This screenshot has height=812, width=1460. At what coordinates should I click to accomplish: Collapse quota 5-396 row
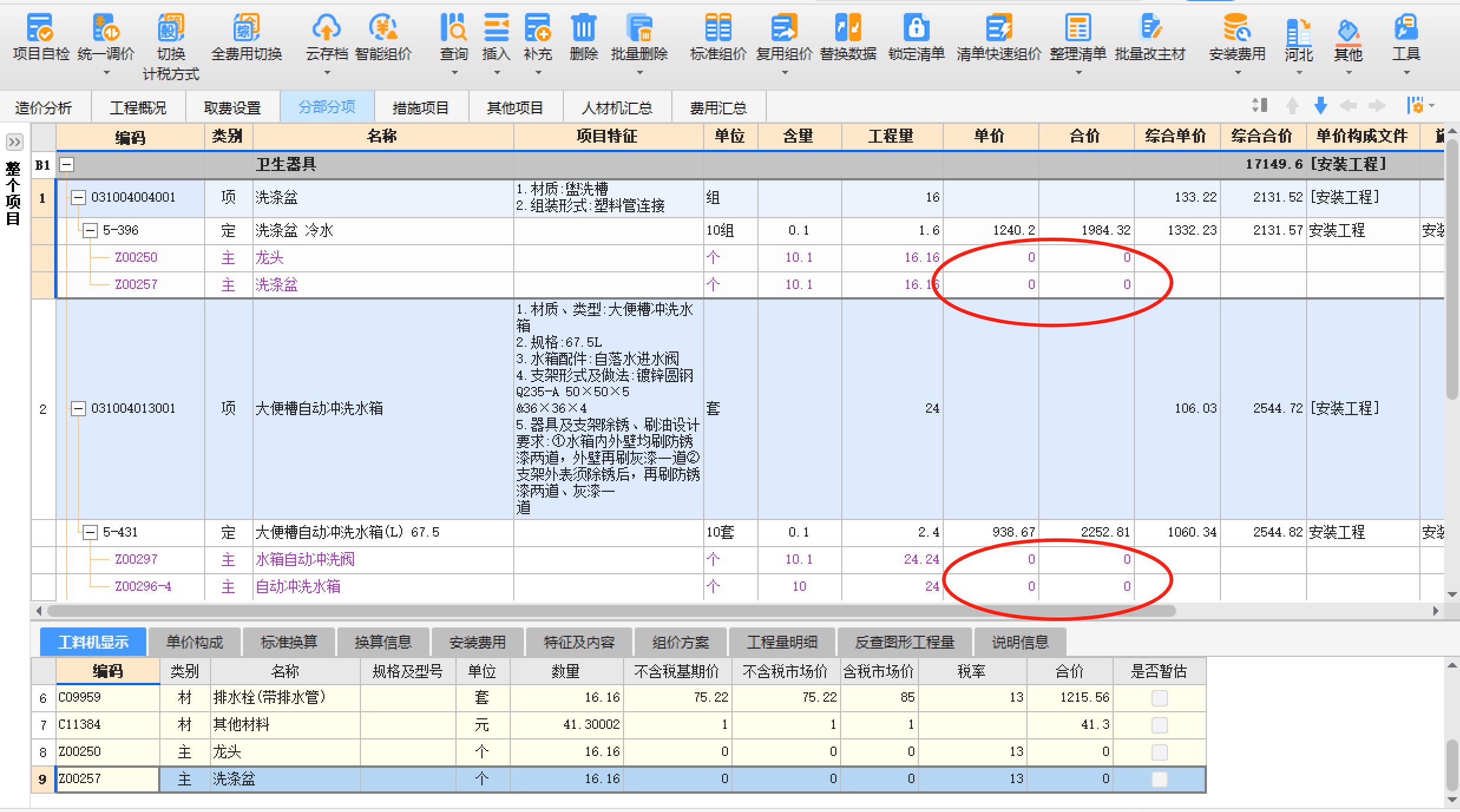tap(90, 231)
